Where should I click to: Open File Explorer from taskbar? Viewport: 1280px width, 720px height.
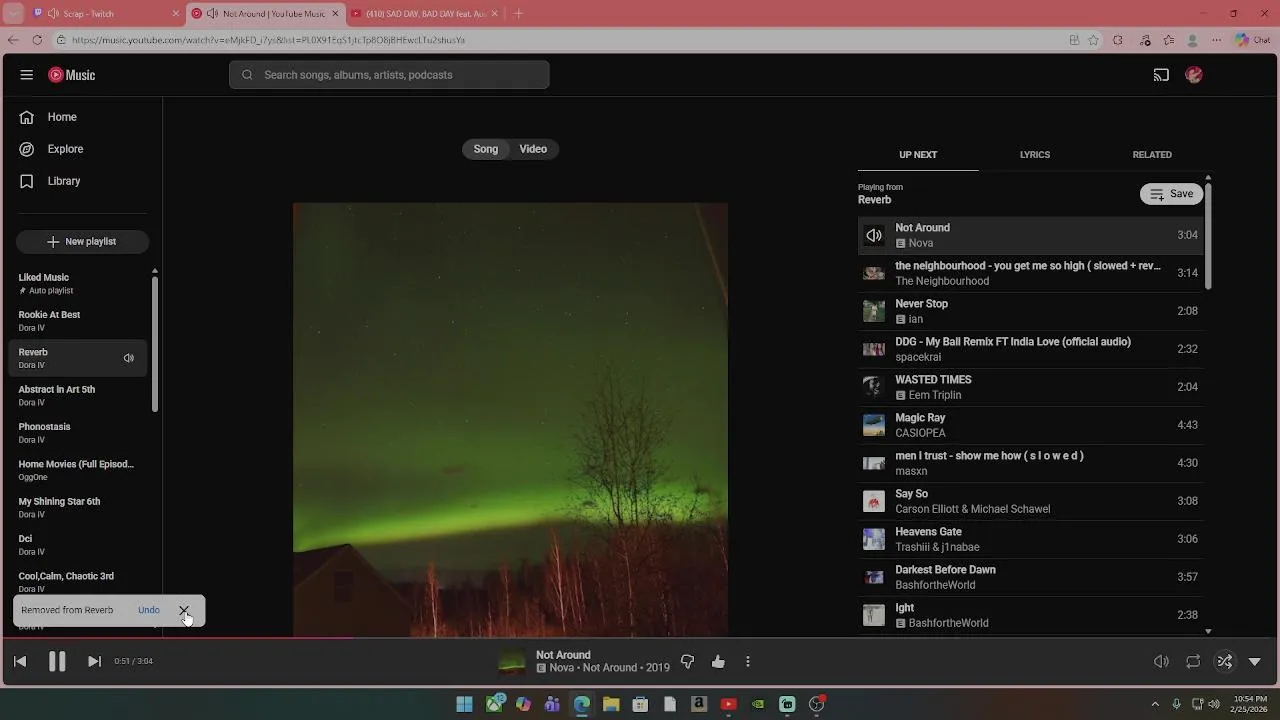pyautogui.click(x=611, y=704)
